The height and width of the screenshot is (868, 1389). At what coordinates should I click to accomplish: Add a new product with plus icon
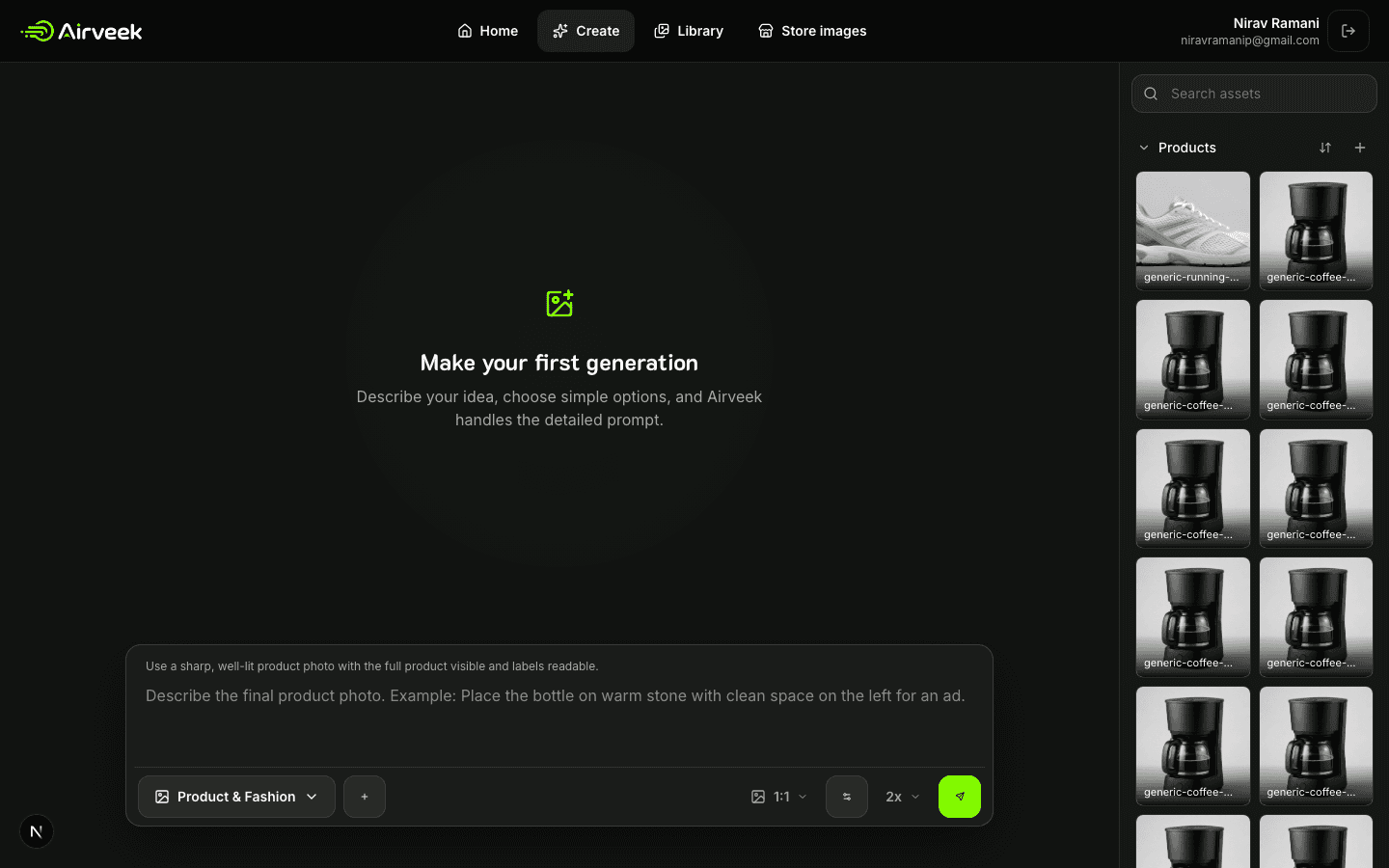point(1360,148)
